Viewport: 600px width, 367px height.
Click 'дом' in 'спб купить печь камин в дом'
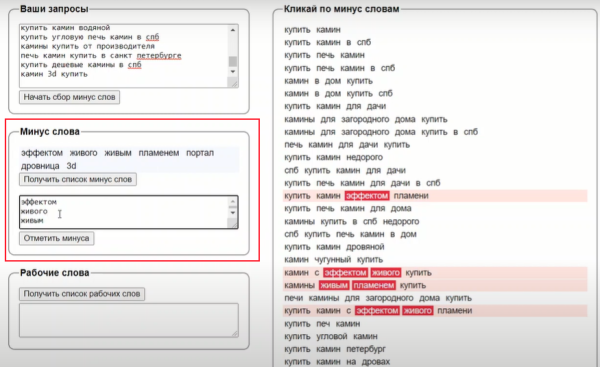coord(408,234)
